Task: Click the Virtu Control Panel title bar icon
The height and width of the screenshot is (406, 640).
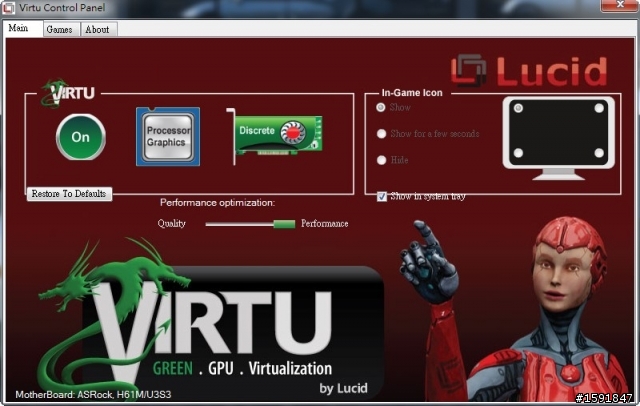Action: [9, 7]
